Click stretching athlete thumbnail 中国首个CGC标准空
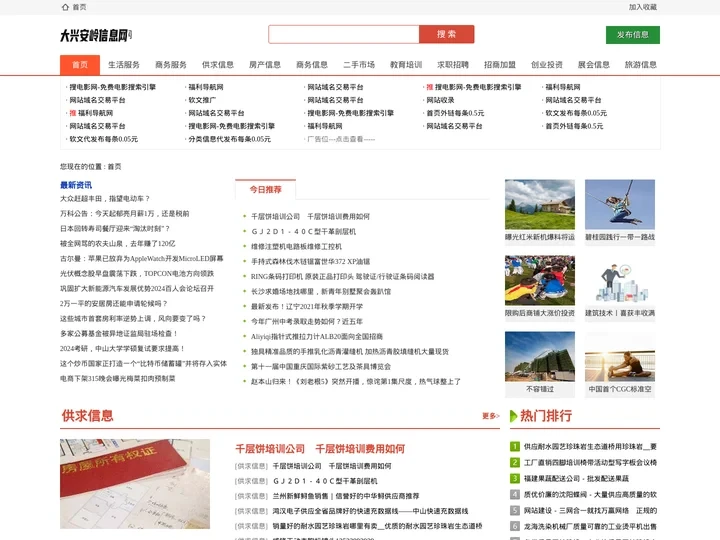The image size is (720, 540). [620, 356]
